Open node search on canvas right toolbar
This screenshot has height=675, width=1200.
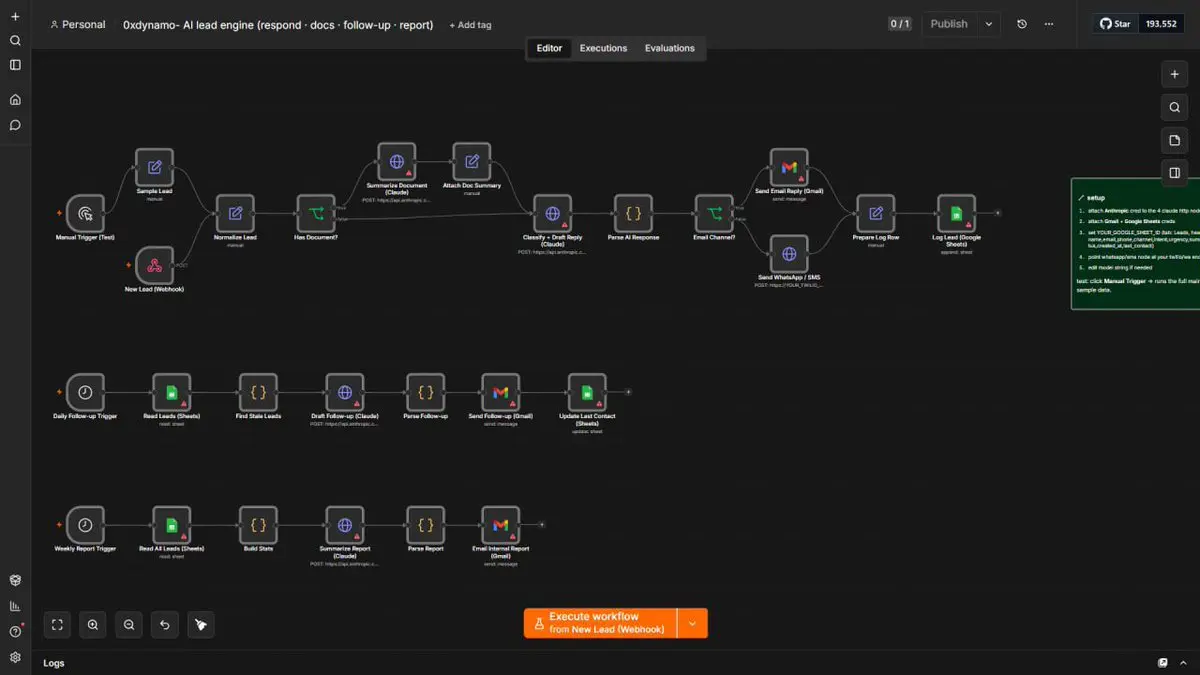point(1174,107)
